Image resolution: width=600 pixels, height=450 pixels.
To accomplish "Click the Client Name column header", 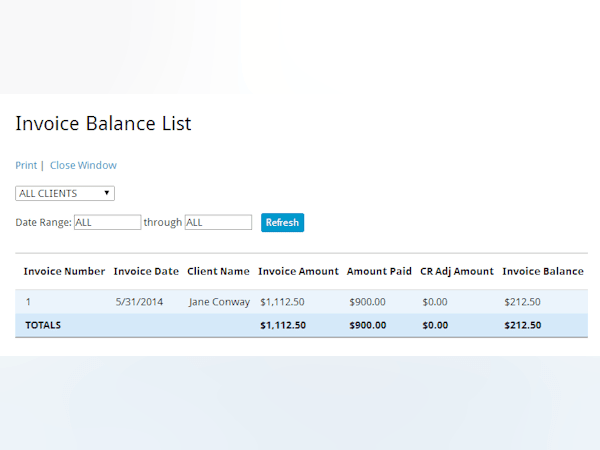I will (218, 271).
